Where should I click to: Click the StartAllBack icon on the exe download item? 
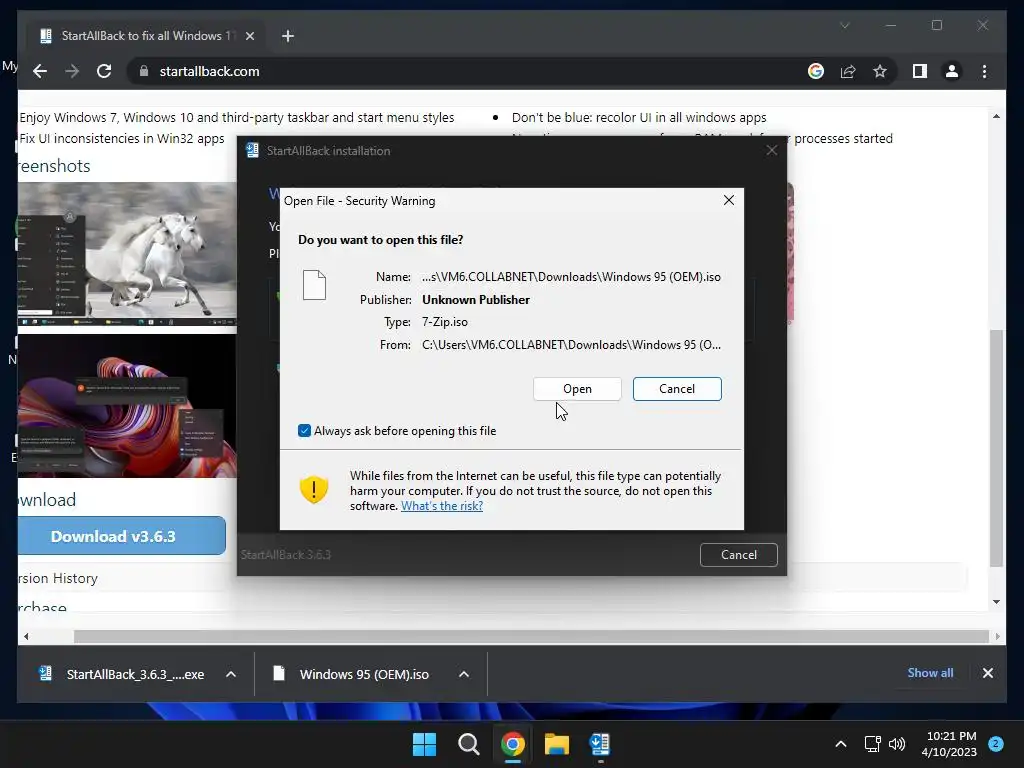click(46, 673)
